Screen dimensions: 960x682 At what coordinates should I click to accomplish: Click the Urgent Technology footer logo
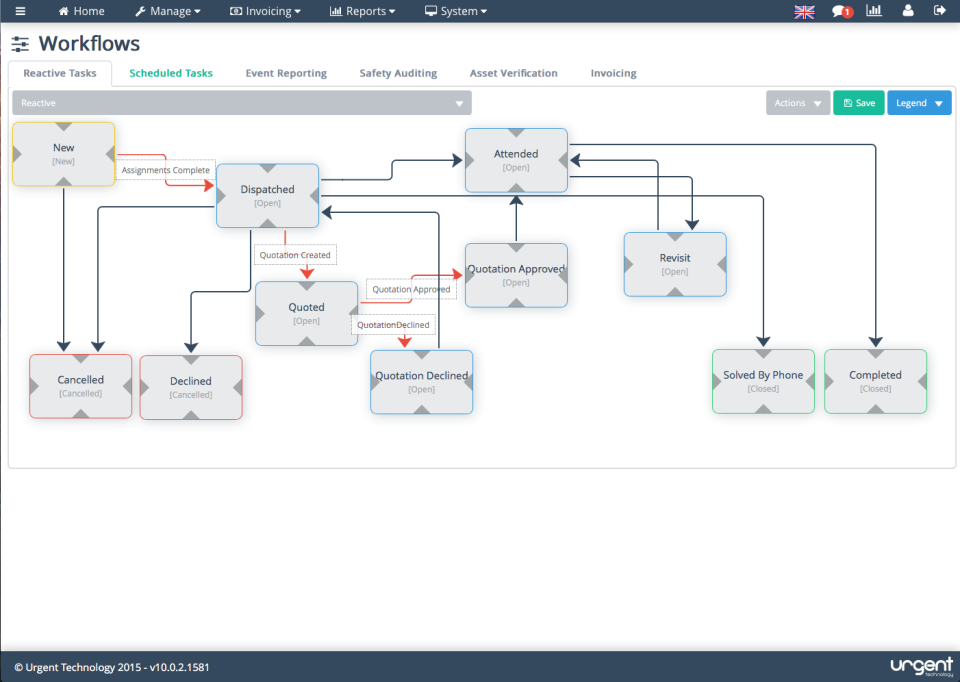[922, 665]
